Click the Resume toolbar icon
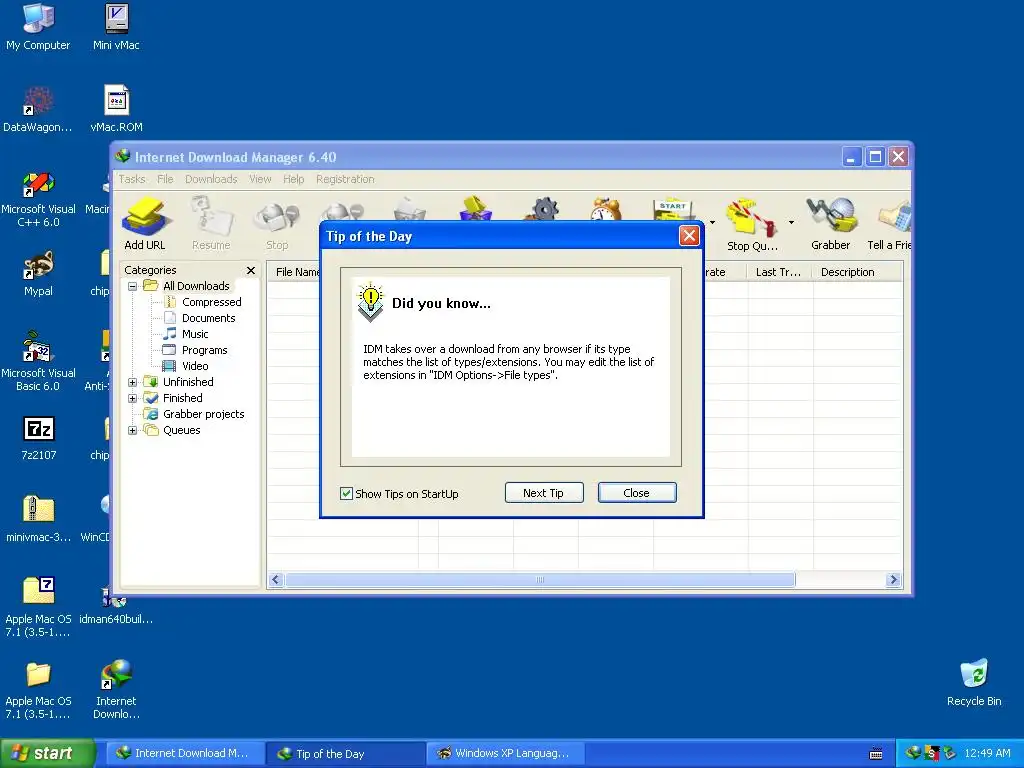1024x768 pixels. (211, 224)
